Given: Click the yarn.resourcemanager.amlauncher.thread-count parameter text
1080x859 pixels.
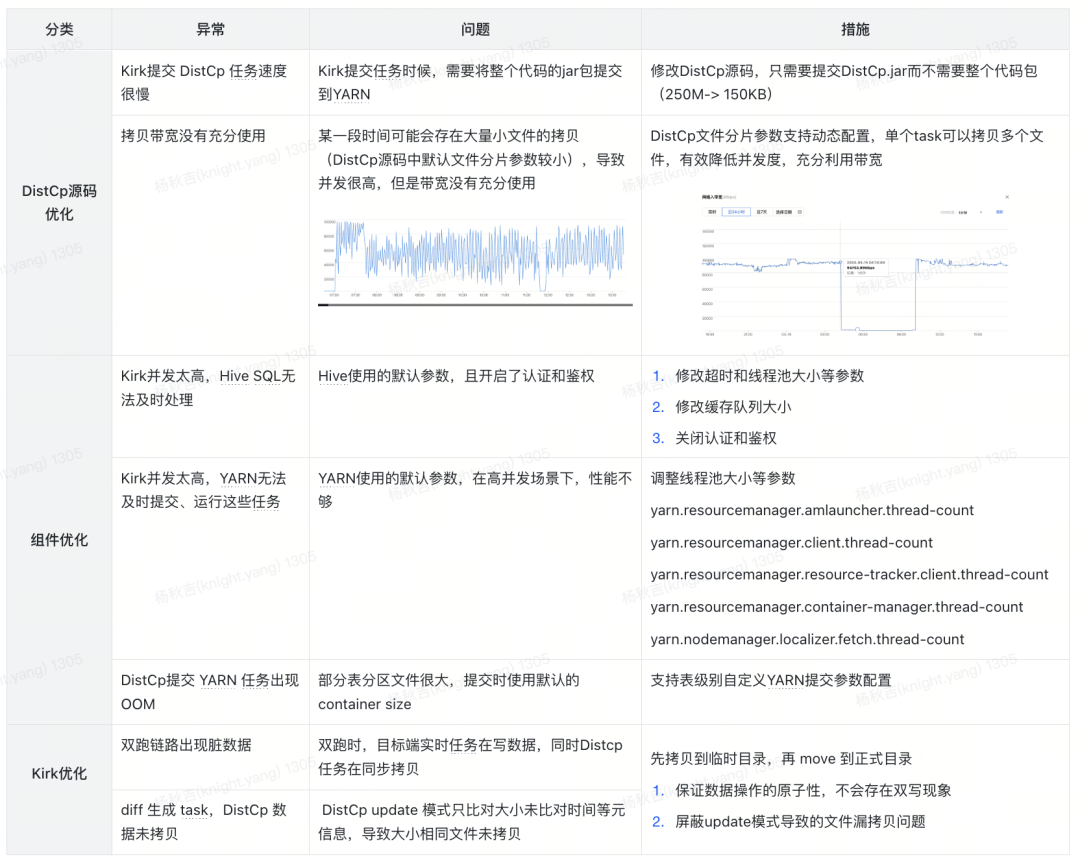Looking at the screenshot, I should click(812, 510).
